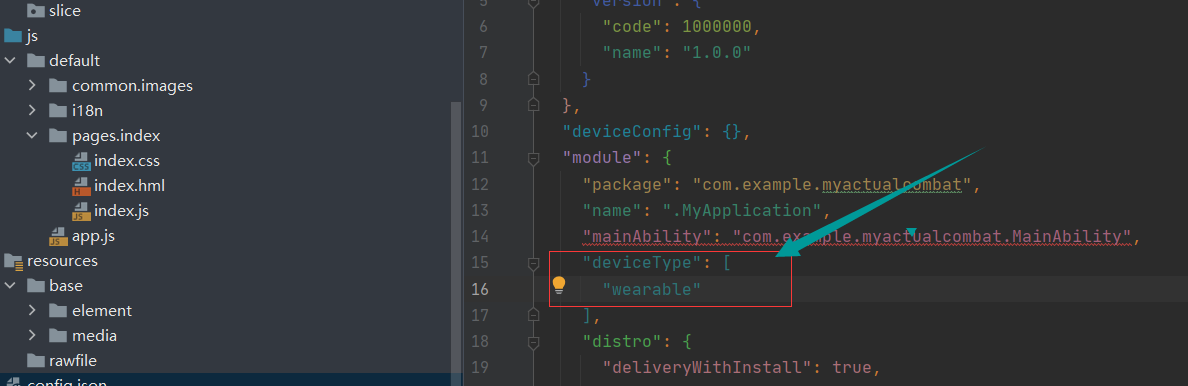This screenshot has width=1188, height=386.
Task: Select the resources folder icon
Action: pos(13,261)
